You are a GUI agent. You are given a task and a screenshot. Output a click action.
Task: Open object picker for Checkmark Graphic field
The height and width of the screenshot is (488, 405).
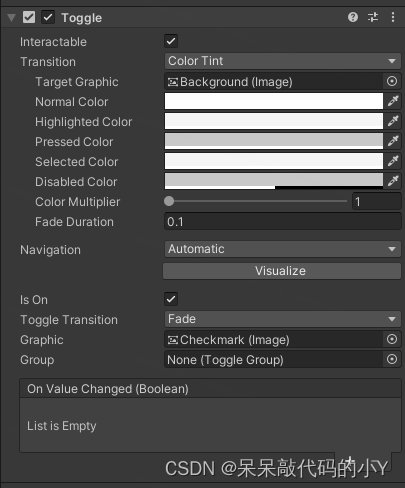coord(392,339)
